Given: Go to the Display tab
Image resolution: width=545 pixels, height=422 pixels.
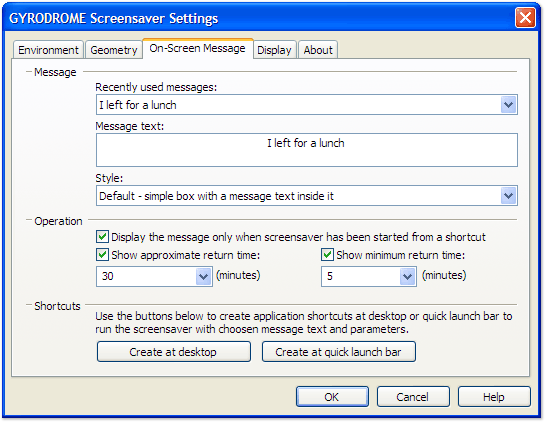Looking at the screenshot, I should (x=274, y=50).
